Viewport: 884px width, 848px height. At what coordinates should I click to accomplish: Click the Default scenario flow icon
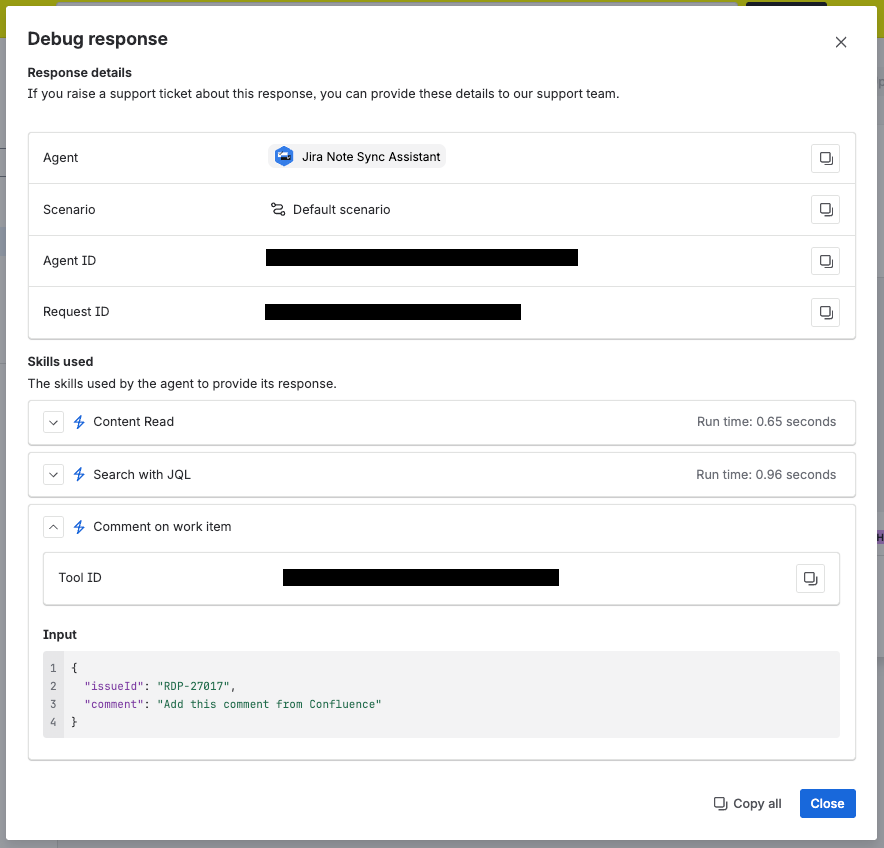(278, 209)
